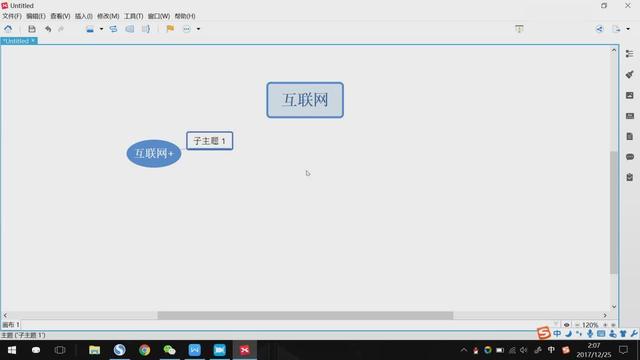Select the central topic 互联网
The width and height of the screenshot is (640, 360).
pyautogui.click(x=305, y=100)
